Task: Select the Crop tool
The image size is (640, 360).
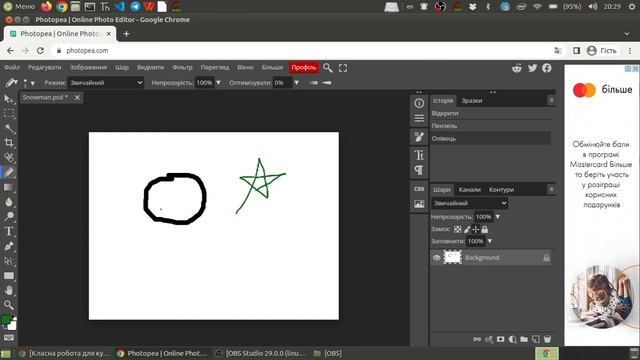Action: [9, 143]
